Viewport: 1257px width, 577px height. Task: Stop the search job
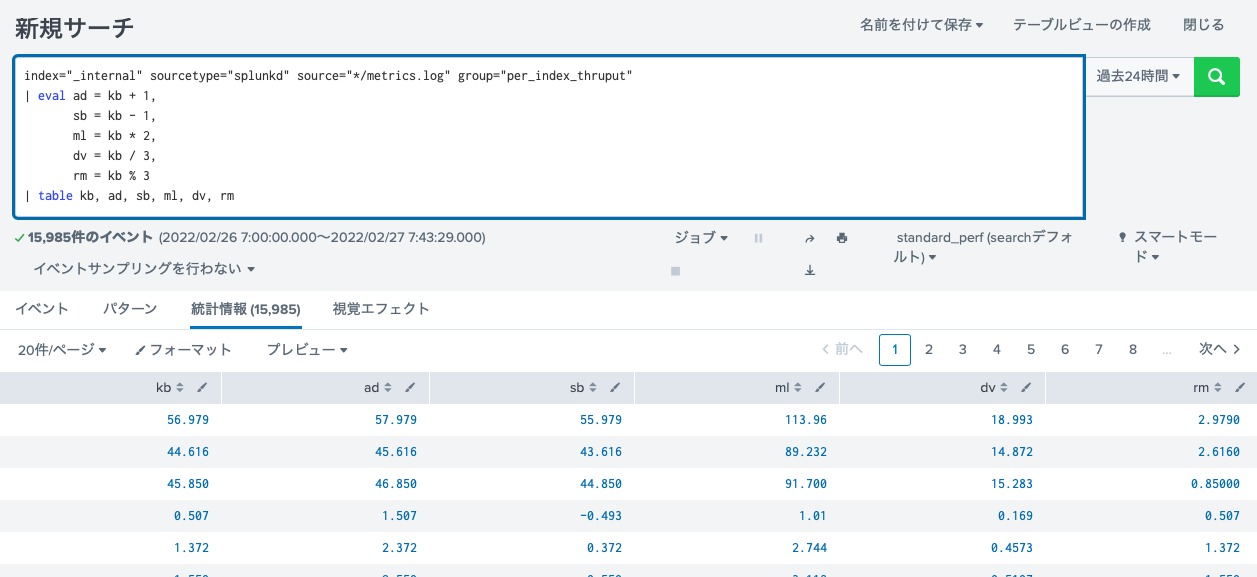click(x=676, y=270)
